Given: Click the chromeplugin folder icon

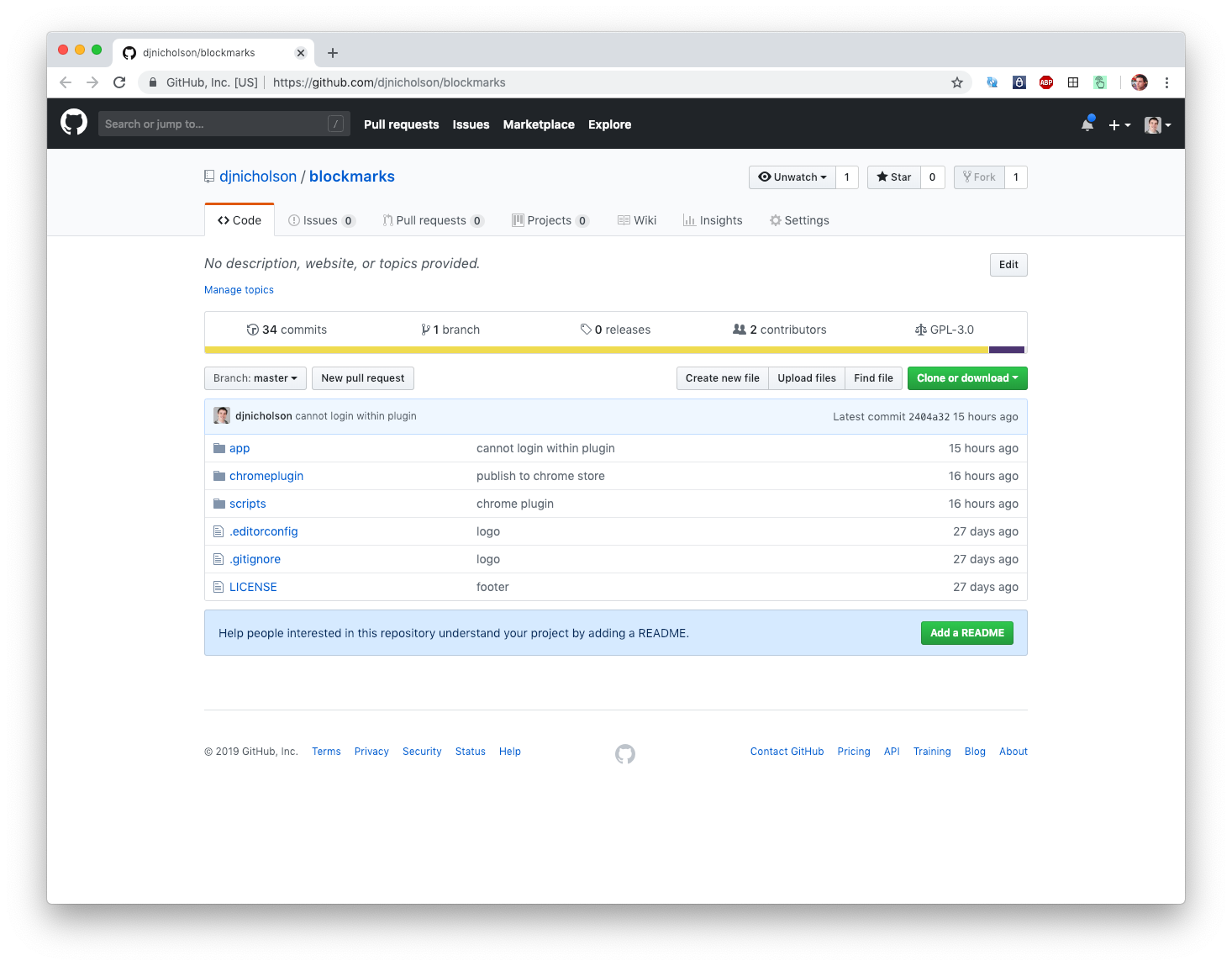Looking at the screenshot, I should pyautogui.click(x=219, y=476).
